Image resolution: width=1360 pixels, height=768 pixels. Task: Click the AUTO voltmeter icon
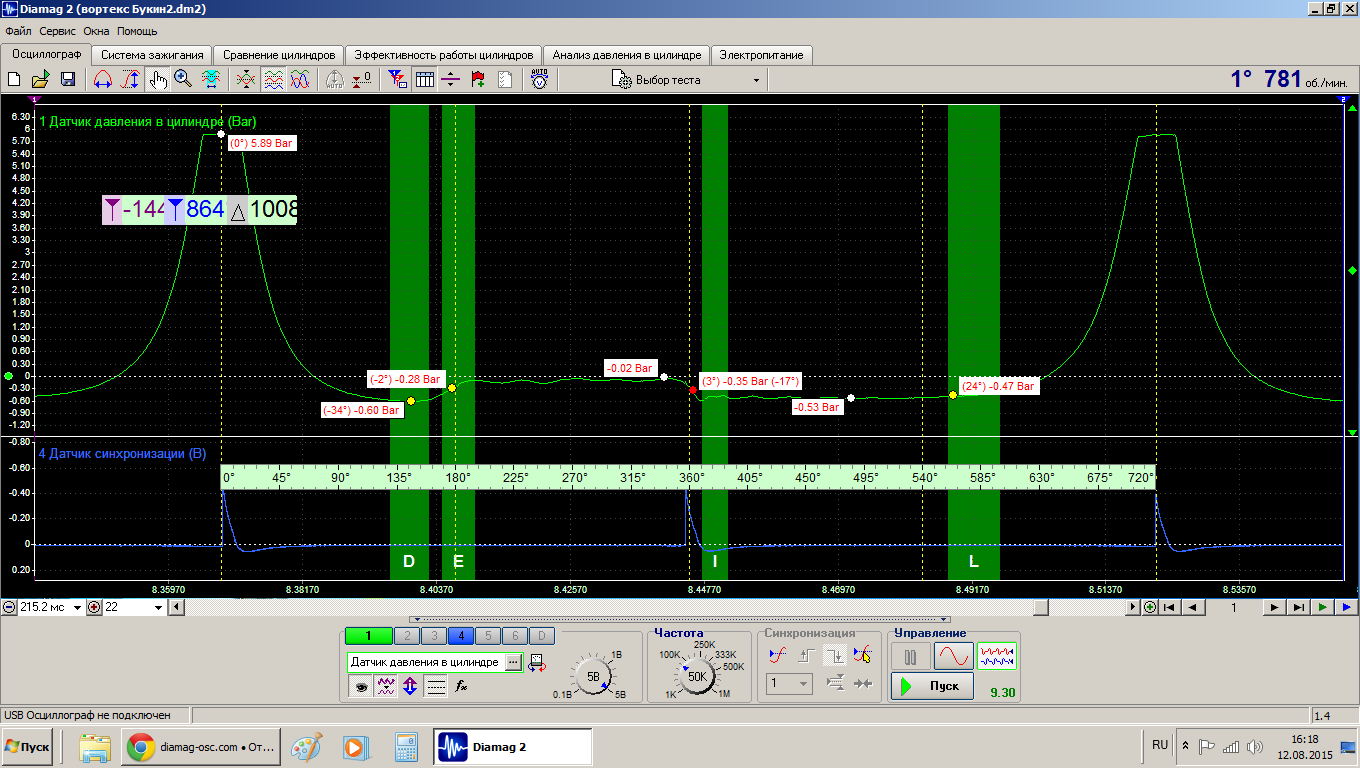[x=539, y=79]
